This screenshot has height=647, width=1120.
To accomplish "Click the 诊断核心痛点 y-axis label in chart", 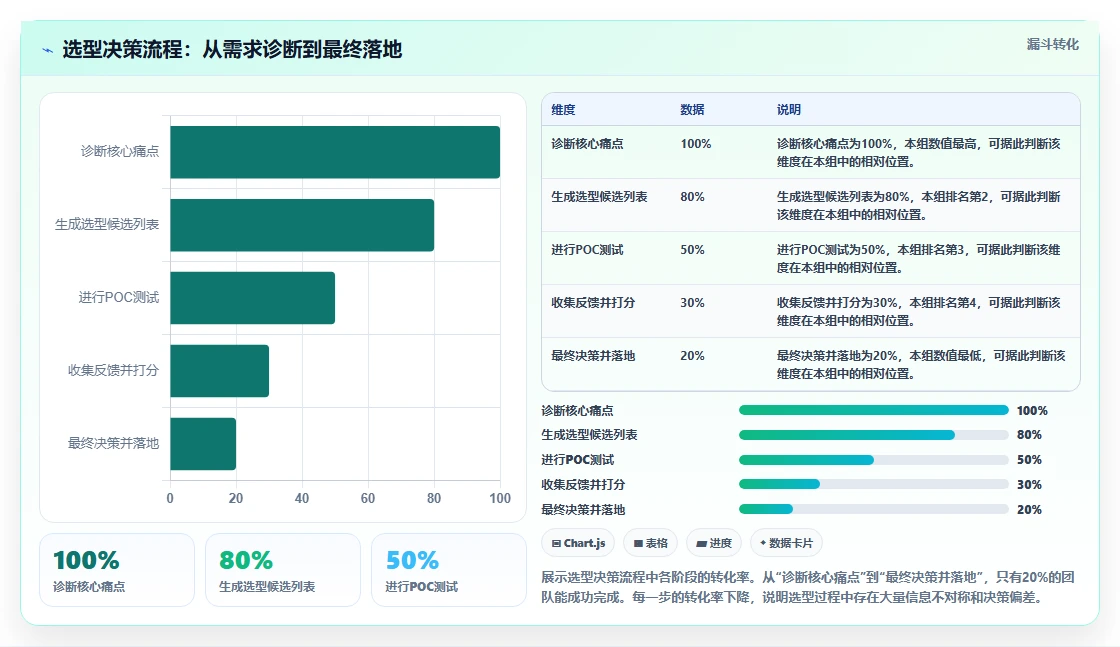I will coord(120,151).
